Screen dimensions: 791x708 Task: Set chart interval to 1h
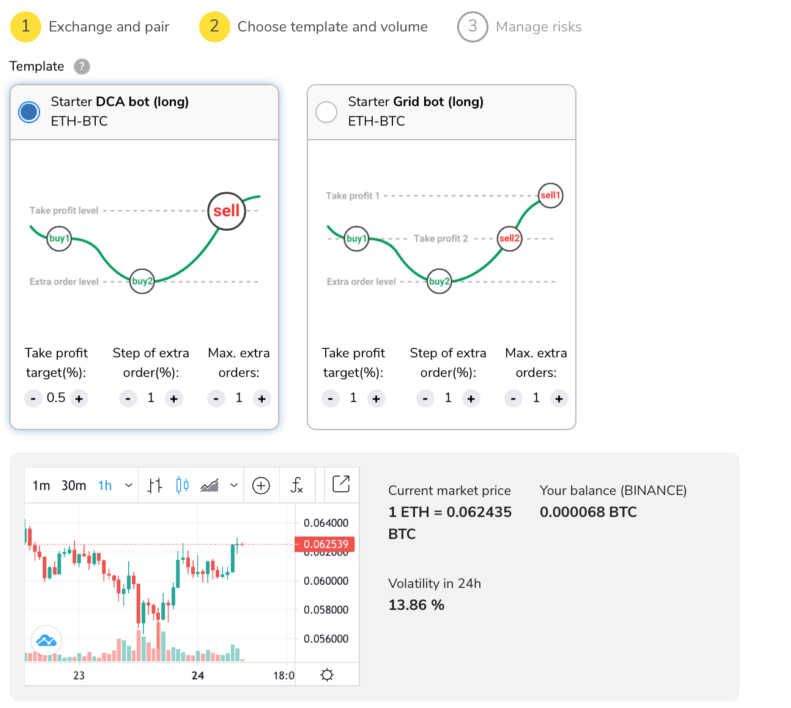105,485
